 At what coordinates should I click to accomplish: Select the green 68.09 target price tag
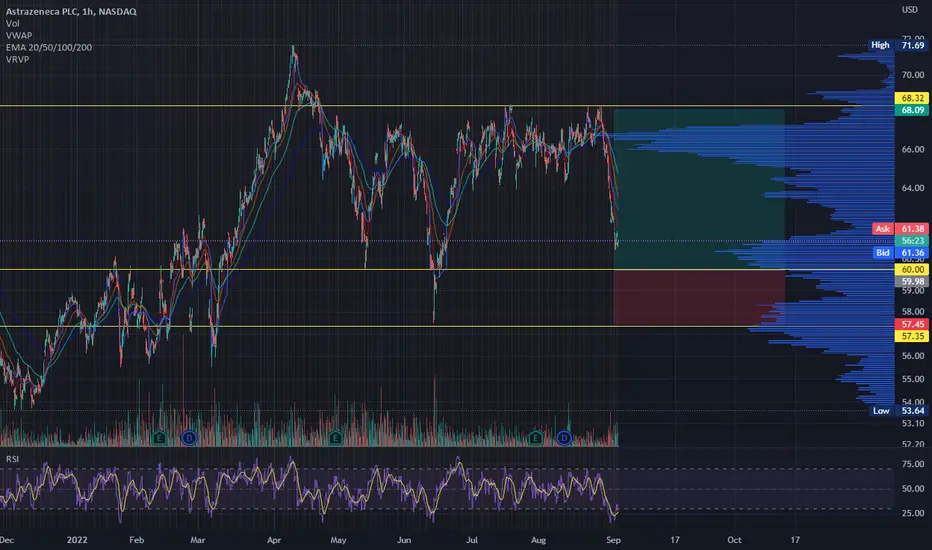click(x=912, y=110)
